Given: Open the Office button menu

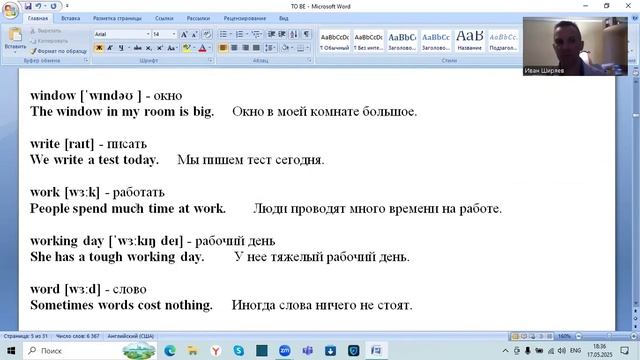Looking at the screenshot, I should [x=10, y=10].
